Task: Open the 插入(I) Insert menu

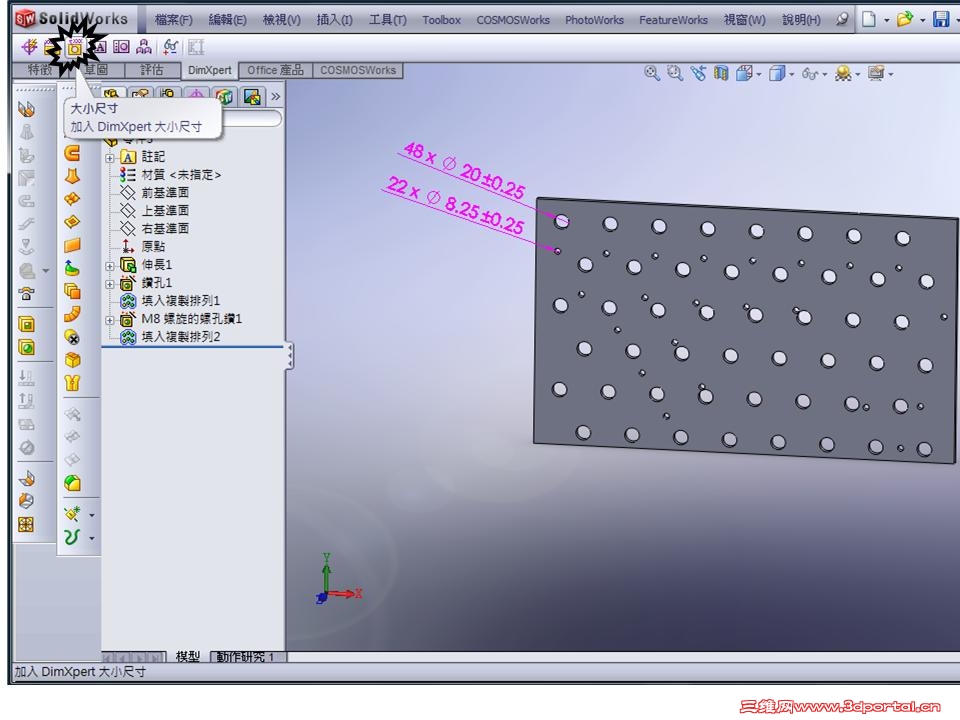Action: (x=334, y=20)
